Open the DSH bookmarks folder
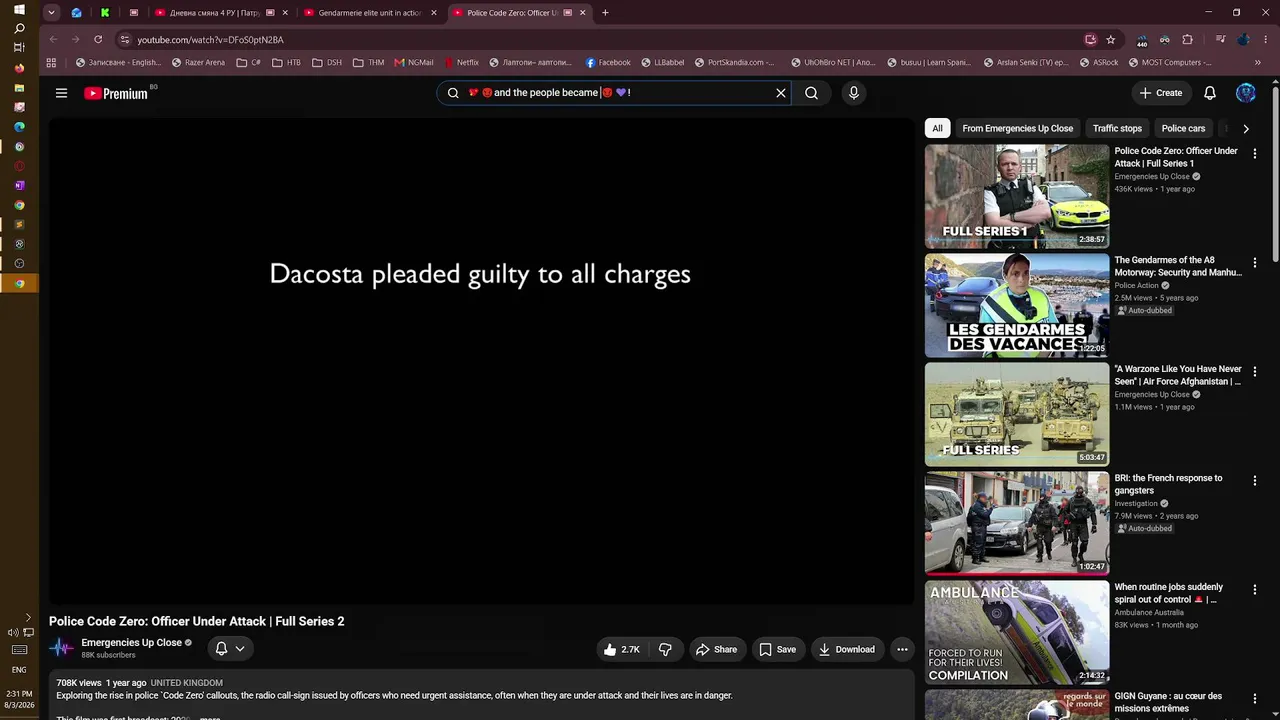 point(327,62)
